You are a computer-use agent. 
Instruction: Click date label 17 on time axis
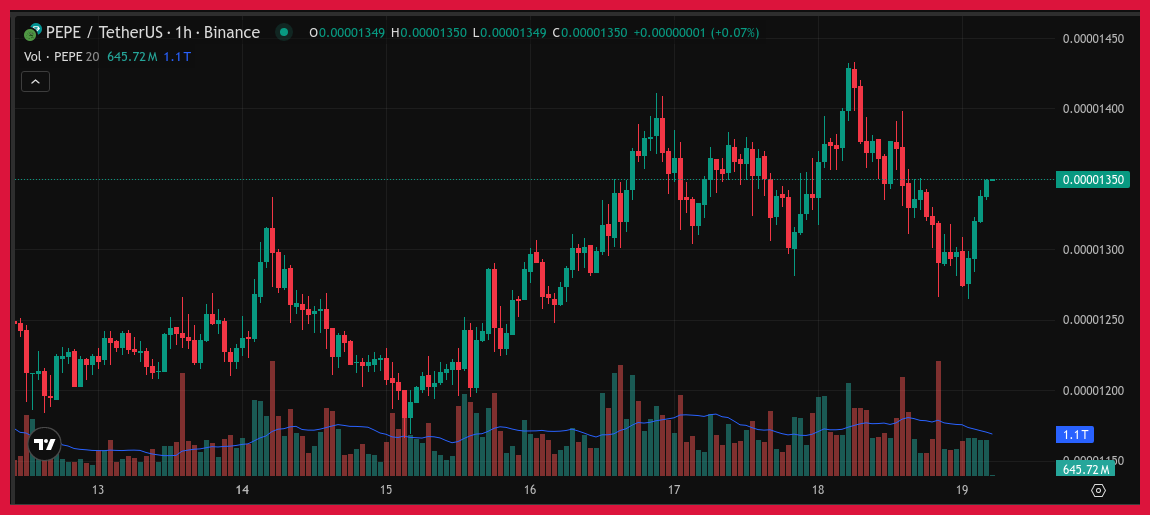pyautogui.click(x=674, y=490)
